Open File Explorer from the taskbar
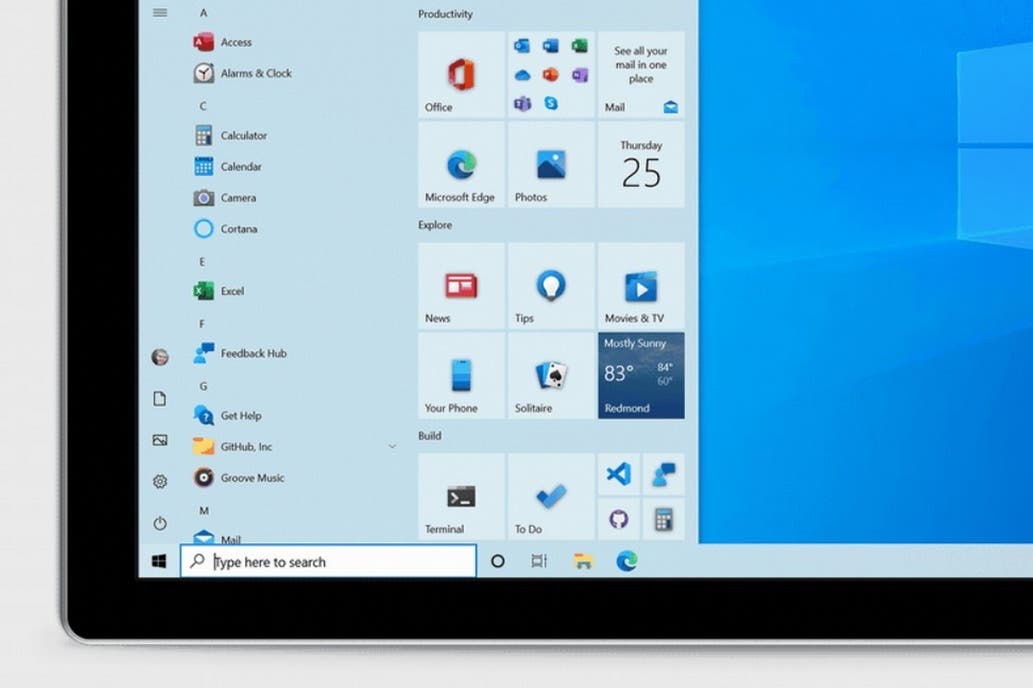The width and height of the screenshot is (1033, 688). 583,562
